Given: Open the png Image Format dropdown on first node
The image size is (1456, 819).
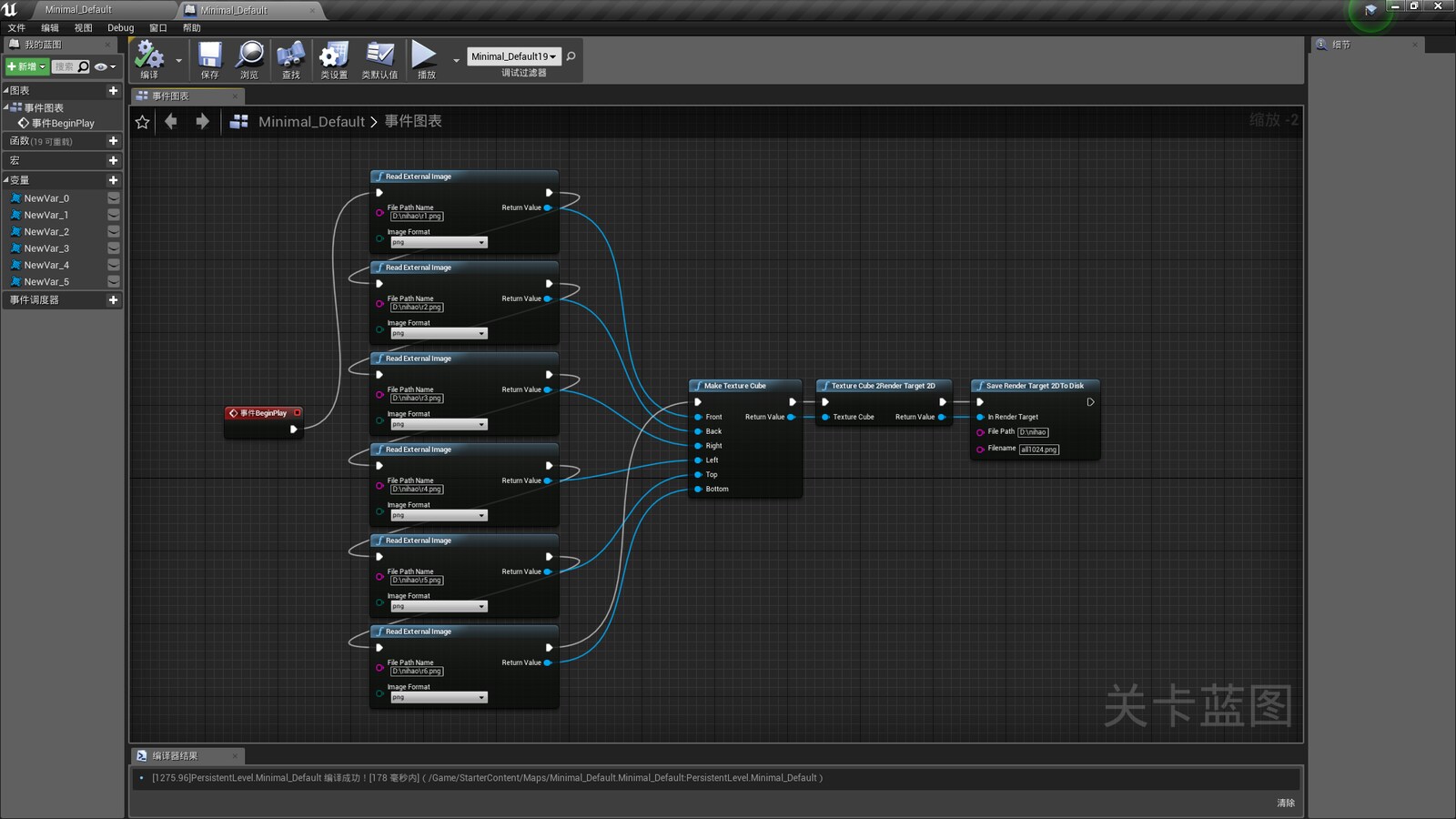Looking at the screenshot, I should pos(438,241).
